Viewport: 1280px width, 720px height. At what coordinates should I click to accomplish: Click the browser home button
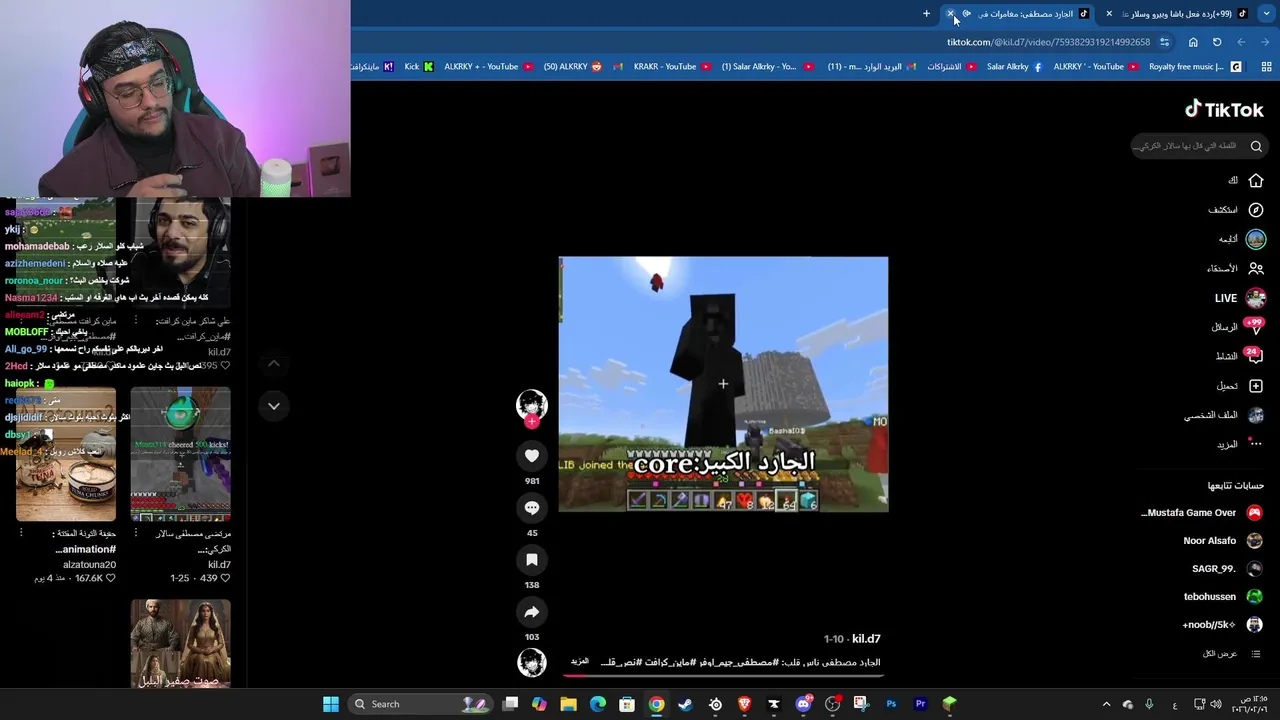point(1193,42)
